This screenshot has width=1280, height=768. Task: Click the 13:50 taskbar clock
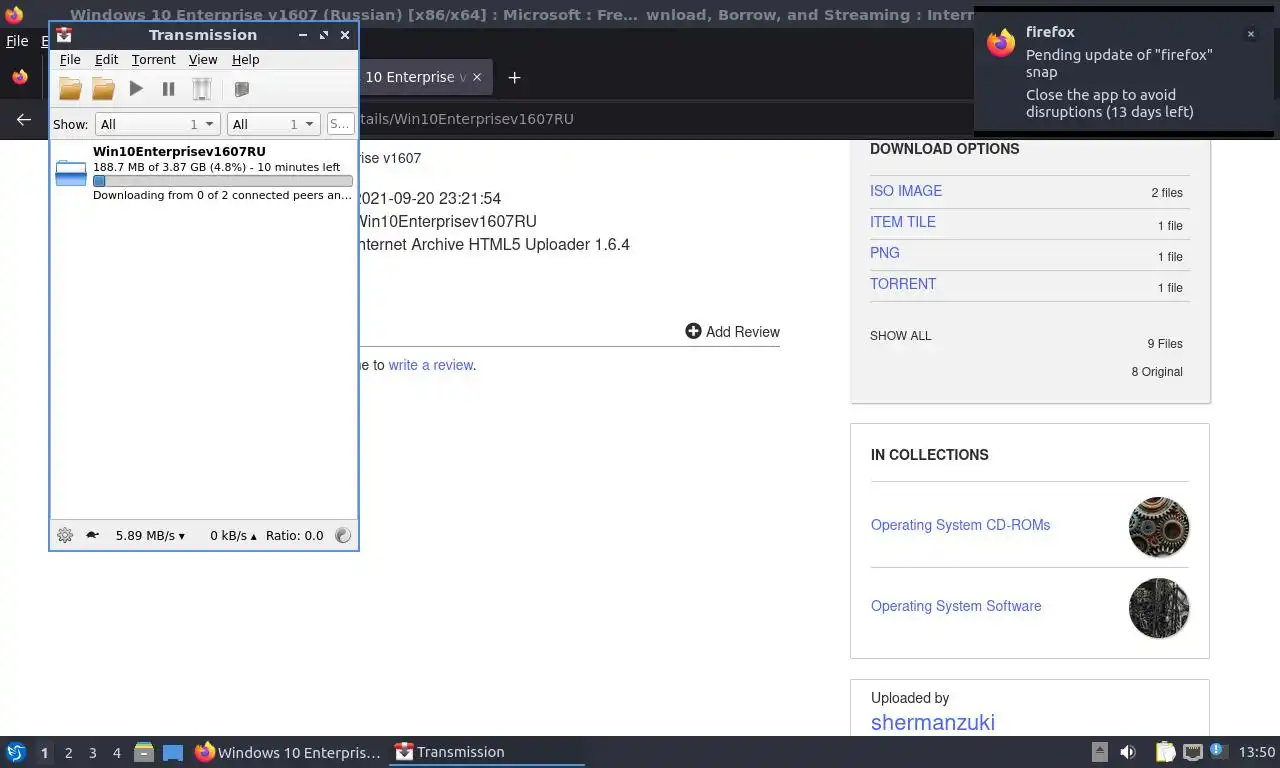pos(1257,752)
